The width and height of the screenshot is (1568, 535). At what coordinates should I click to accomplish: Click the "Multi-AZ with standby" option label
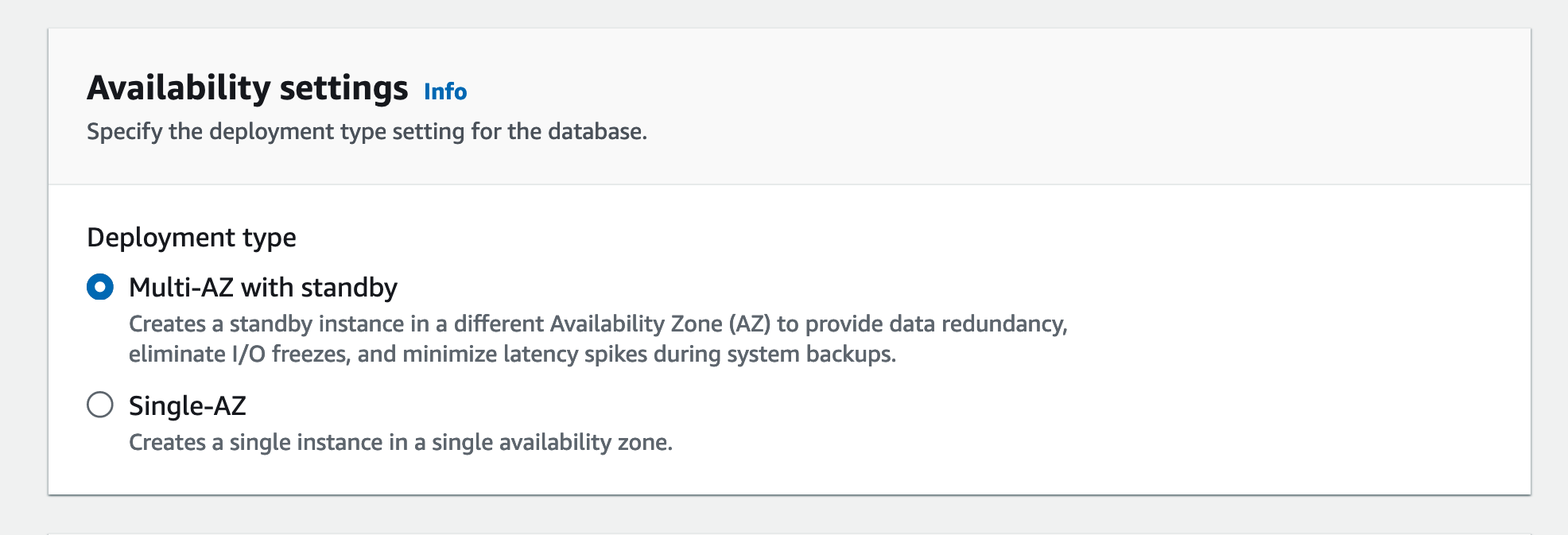tap(263, 287)
